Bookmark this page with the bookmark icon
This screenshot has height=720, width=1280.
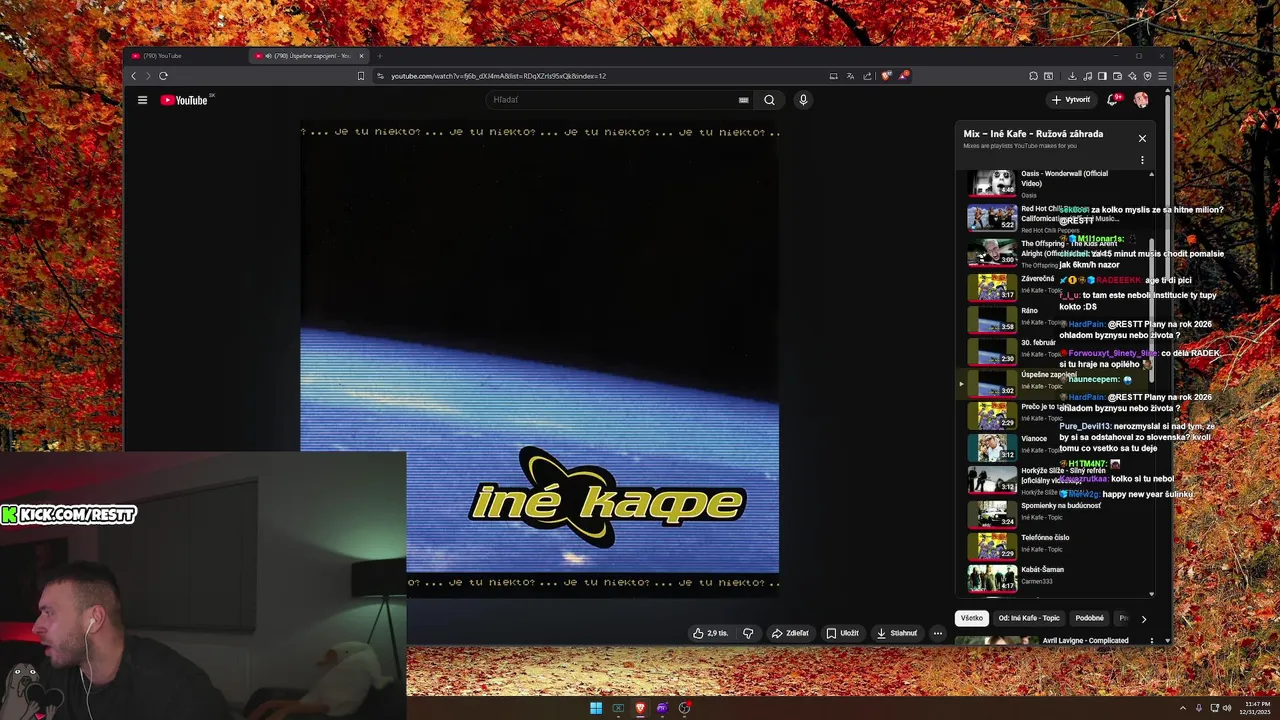coord(361,76)
